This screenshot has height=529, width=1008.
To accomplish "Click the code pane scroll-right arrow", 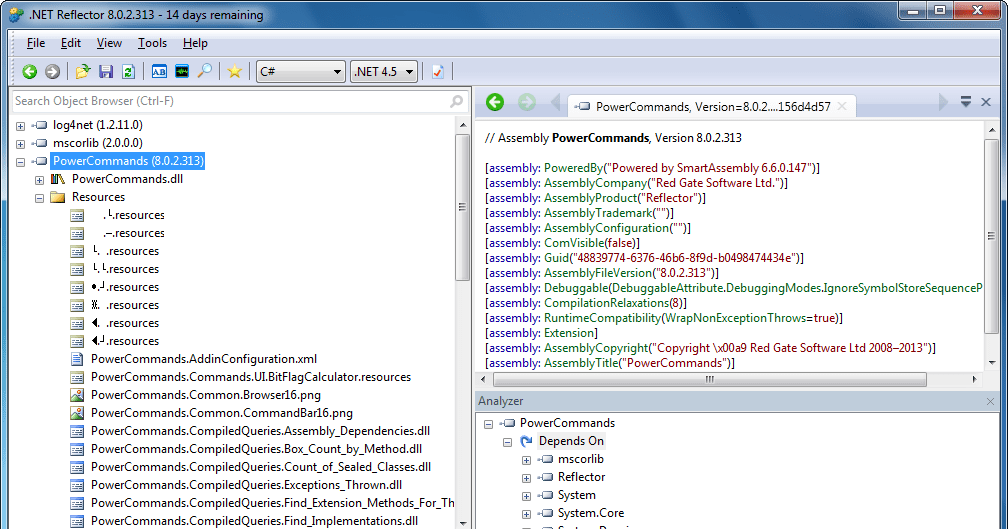I will tap(975, 380).
